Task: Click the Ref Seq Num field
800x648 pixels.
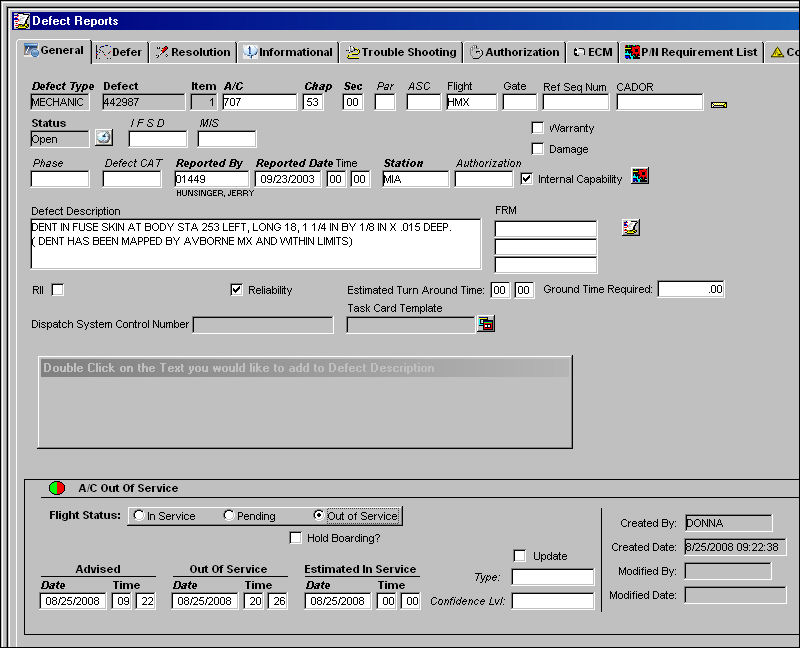Action: [576, 102]
